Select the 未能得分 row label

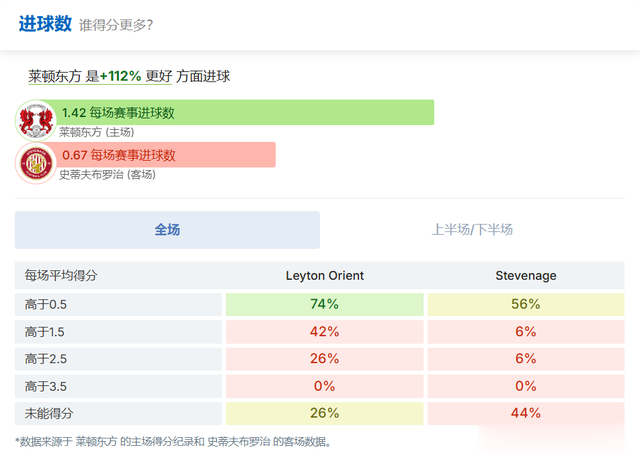point(49,413)
